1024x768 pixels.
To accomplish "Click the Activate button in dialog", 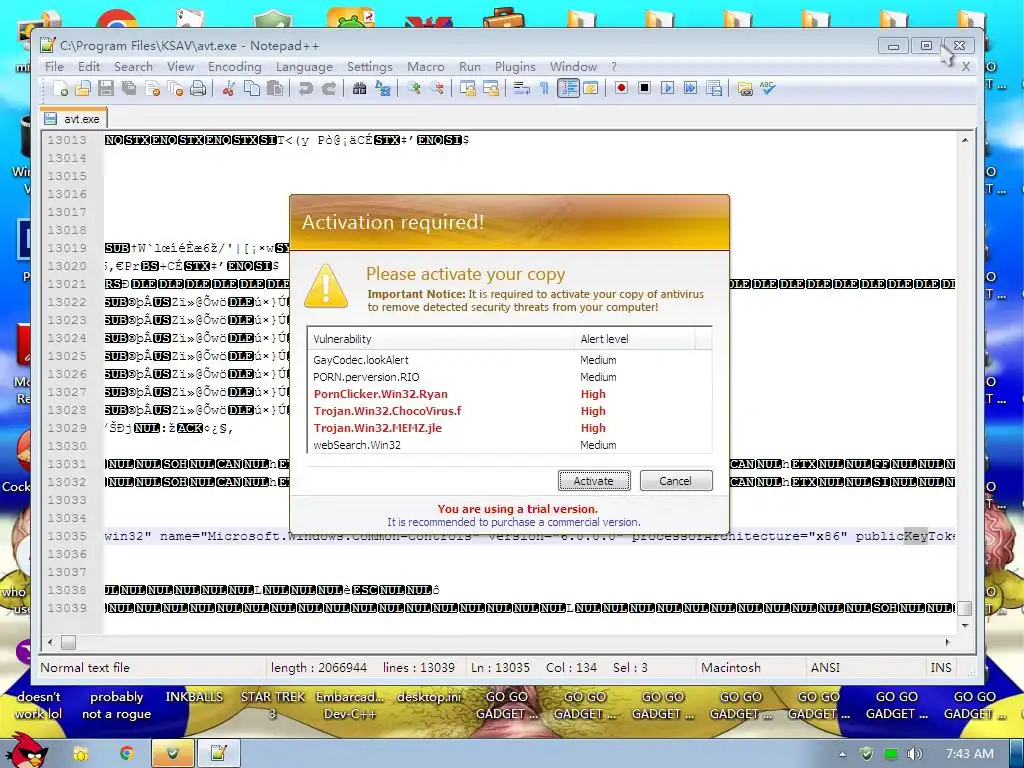I will point(594,481).
